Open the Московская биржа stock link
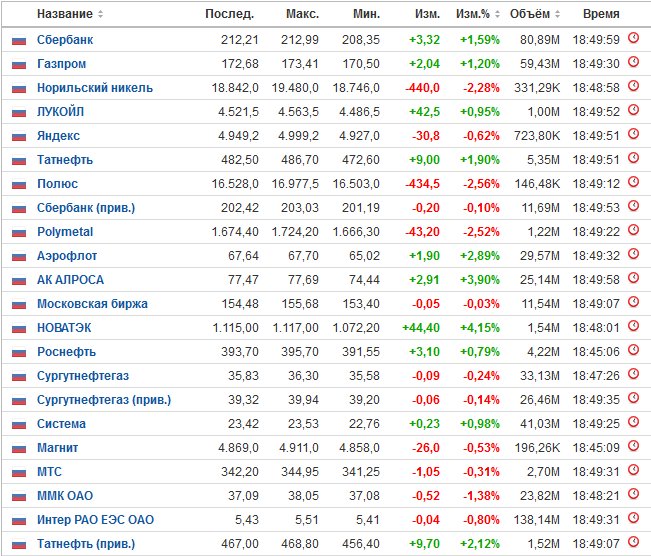The image size is (651, 556). coord(92,304)
